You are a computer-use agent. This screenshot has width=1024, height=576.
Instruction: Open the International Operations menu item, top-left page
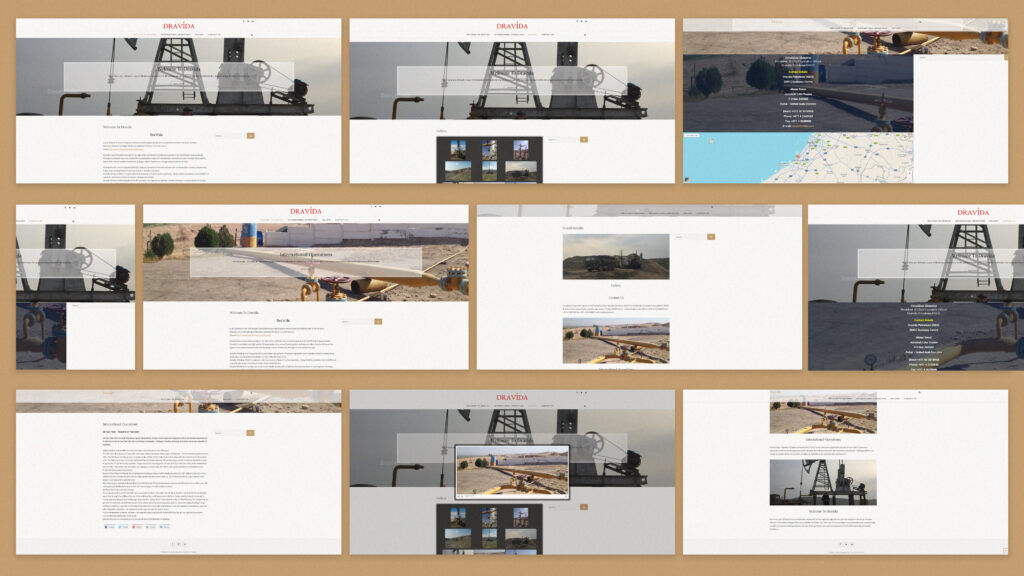click(x=176, y=35)
